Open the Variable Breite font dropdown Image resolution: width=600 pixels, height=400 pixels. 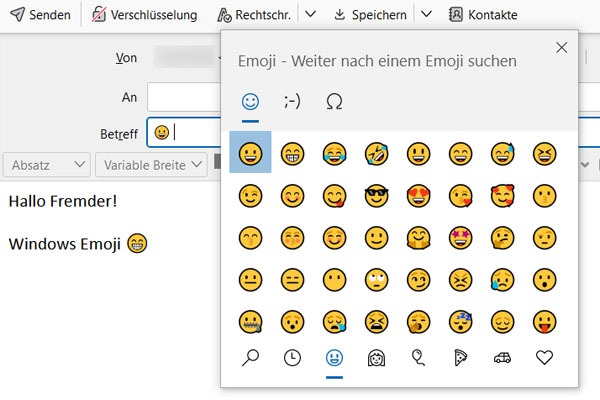(x=152, y=165)
